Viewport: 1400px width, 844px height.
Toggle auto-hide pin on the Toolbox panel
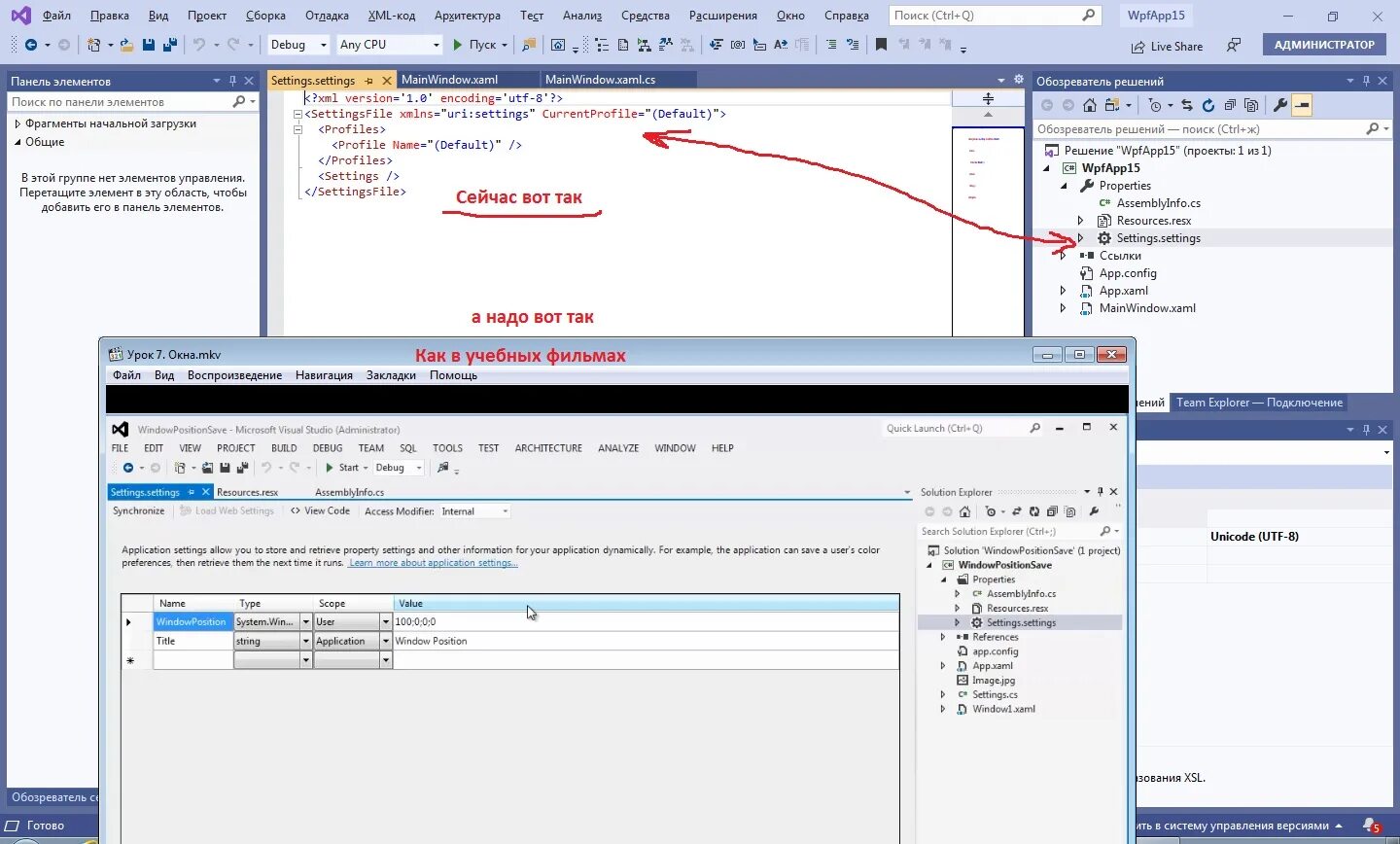tap(233, 81)
